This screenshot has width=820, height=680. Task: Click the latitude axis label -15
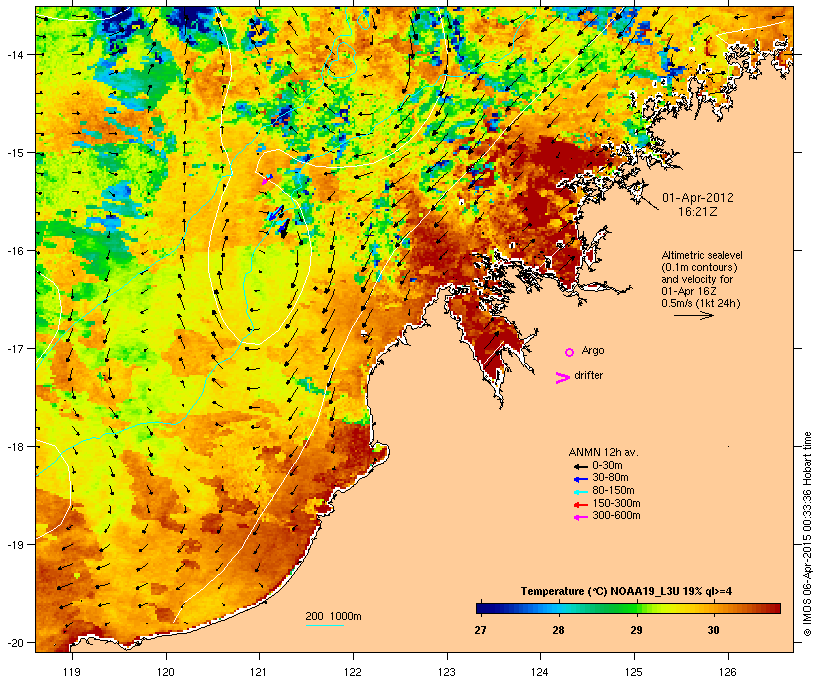click(14, 153)
